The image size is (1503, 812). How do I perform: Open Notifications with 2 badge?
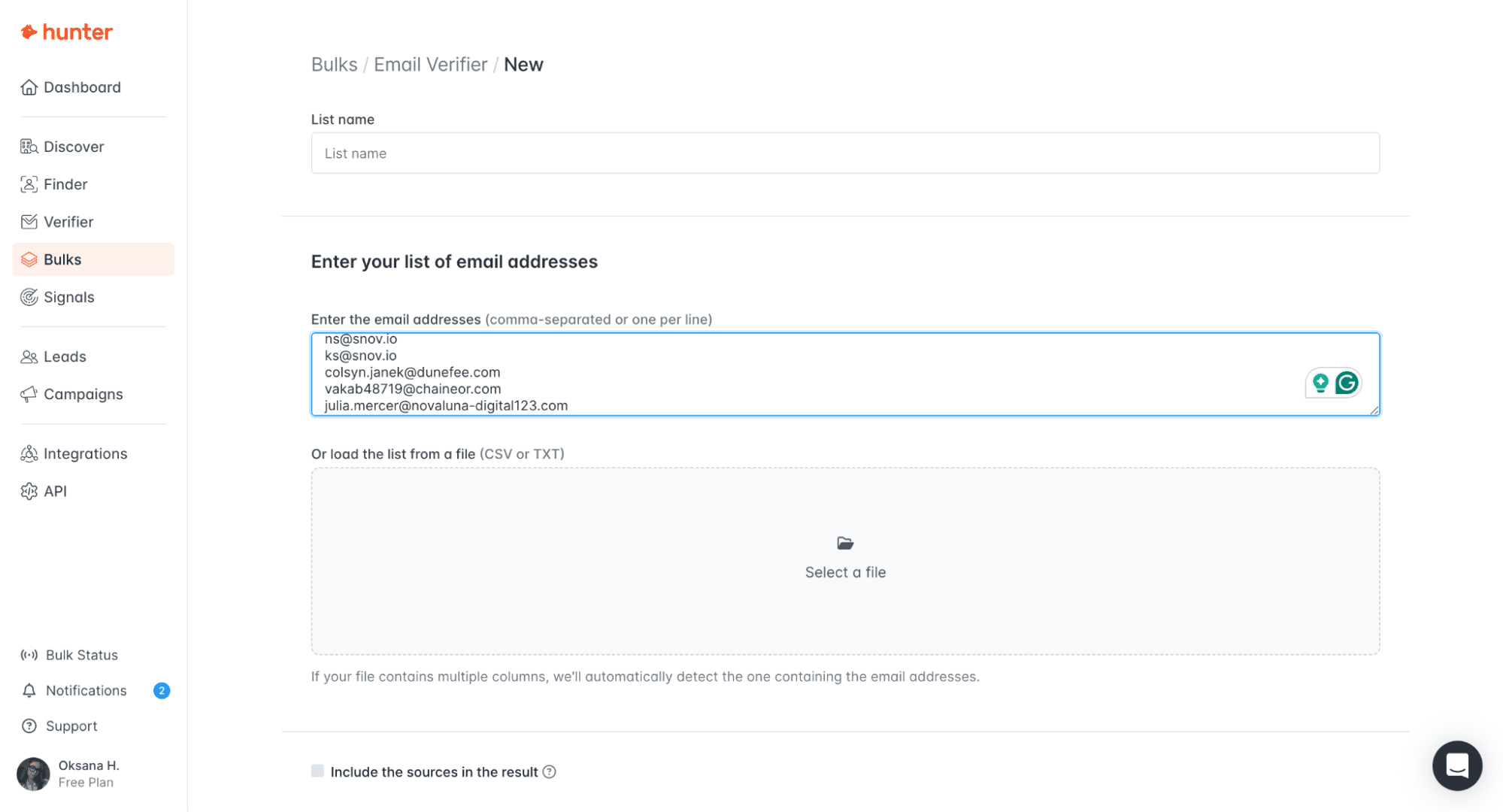[x=86, y=690]
